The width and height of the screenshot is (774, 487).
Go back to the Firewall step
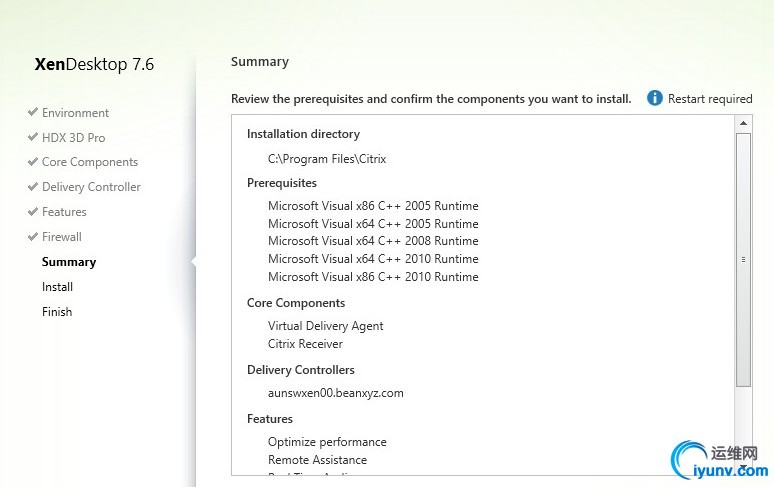62,237
